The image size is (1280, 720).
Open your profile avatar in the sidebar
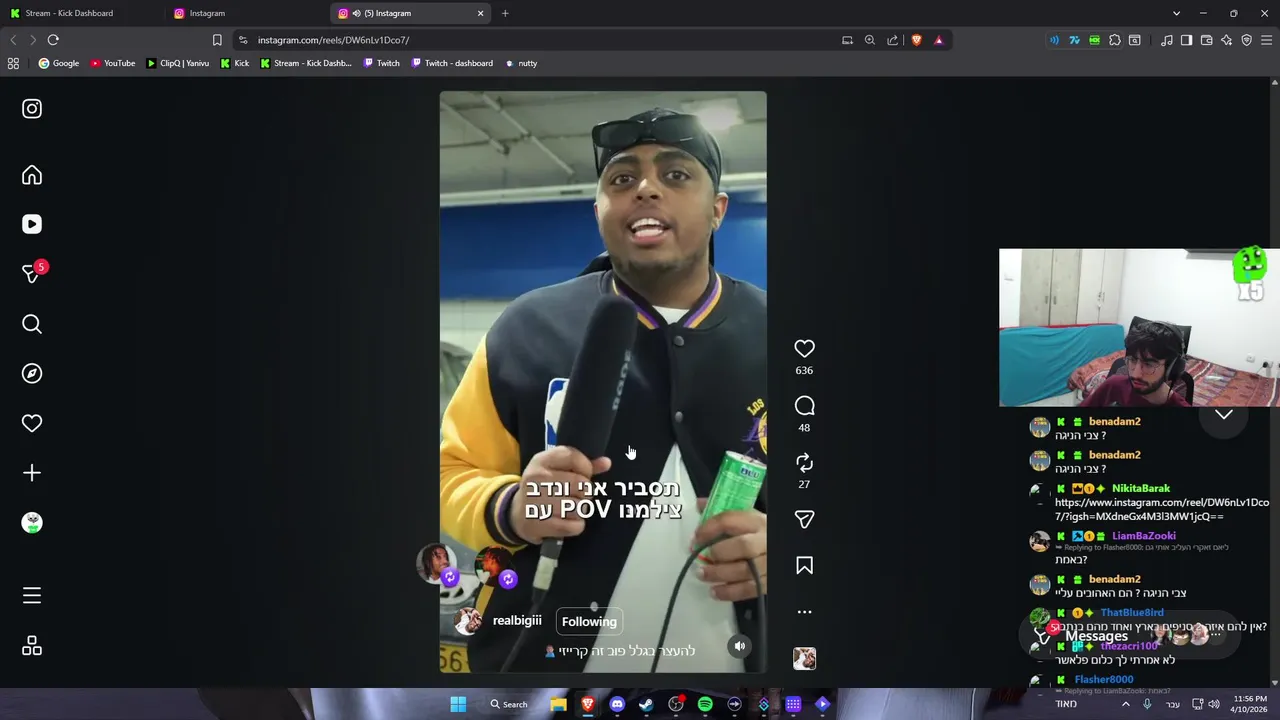pos(32,522)
